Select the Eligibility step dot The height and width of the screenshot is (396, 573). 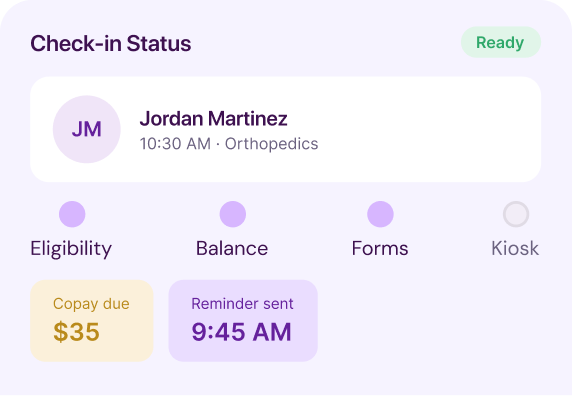pos(72,214)
